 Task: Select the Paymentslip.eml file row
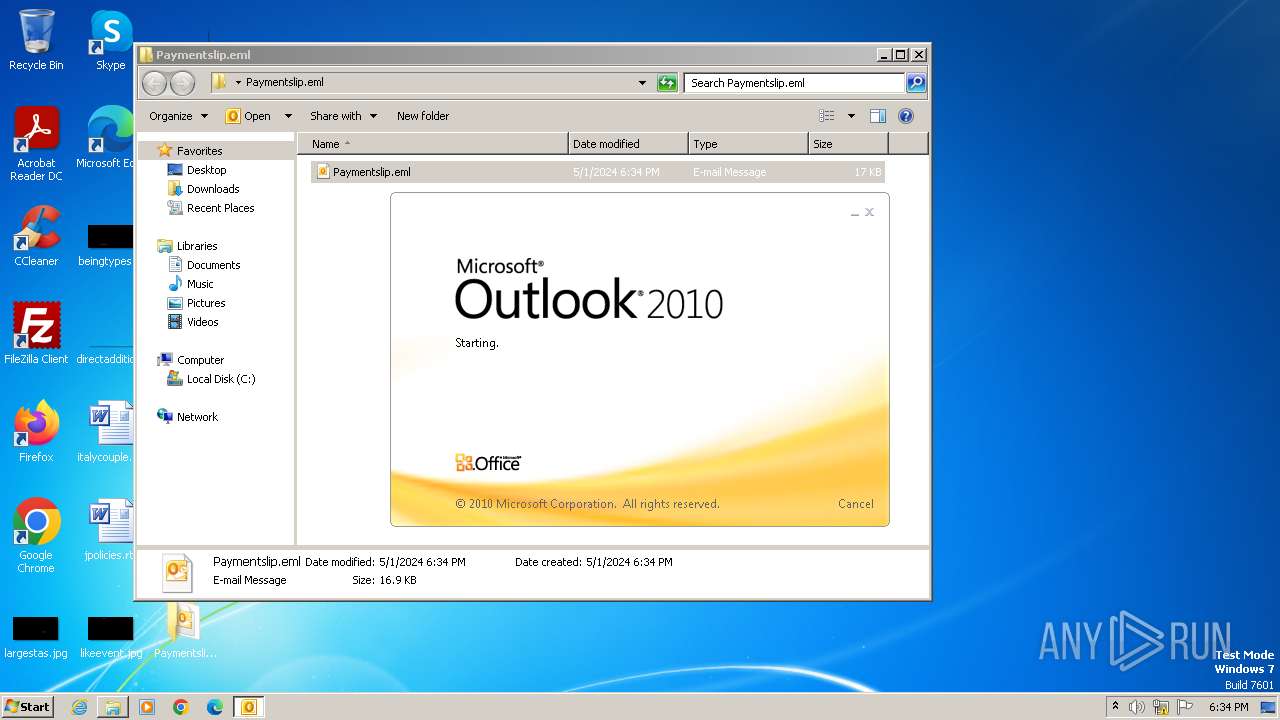[x=598, y=172]
